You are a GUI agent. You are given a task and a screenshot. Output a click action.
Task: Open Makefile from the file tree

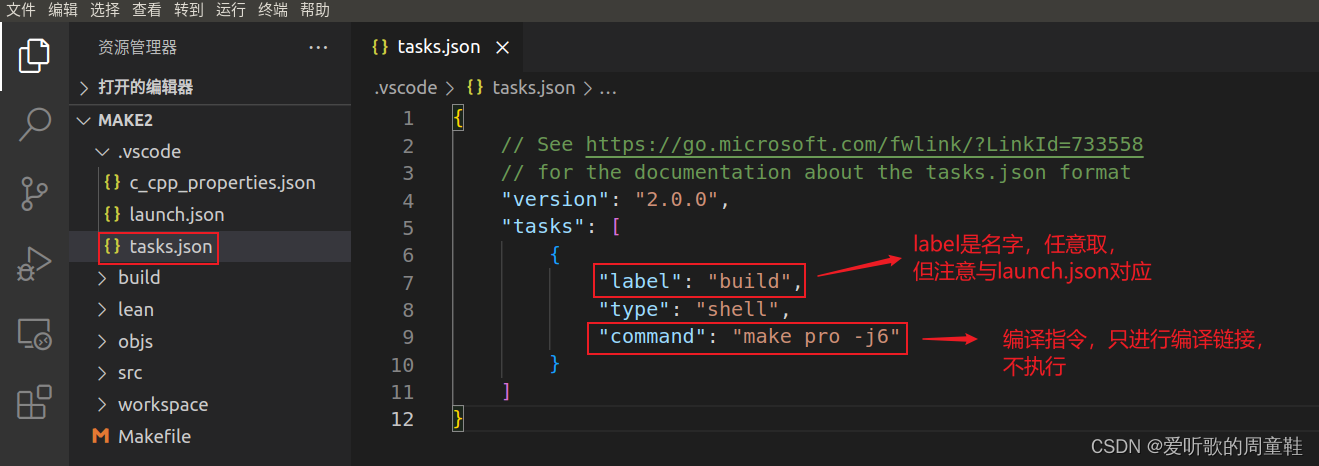click(x=154, y=436)
